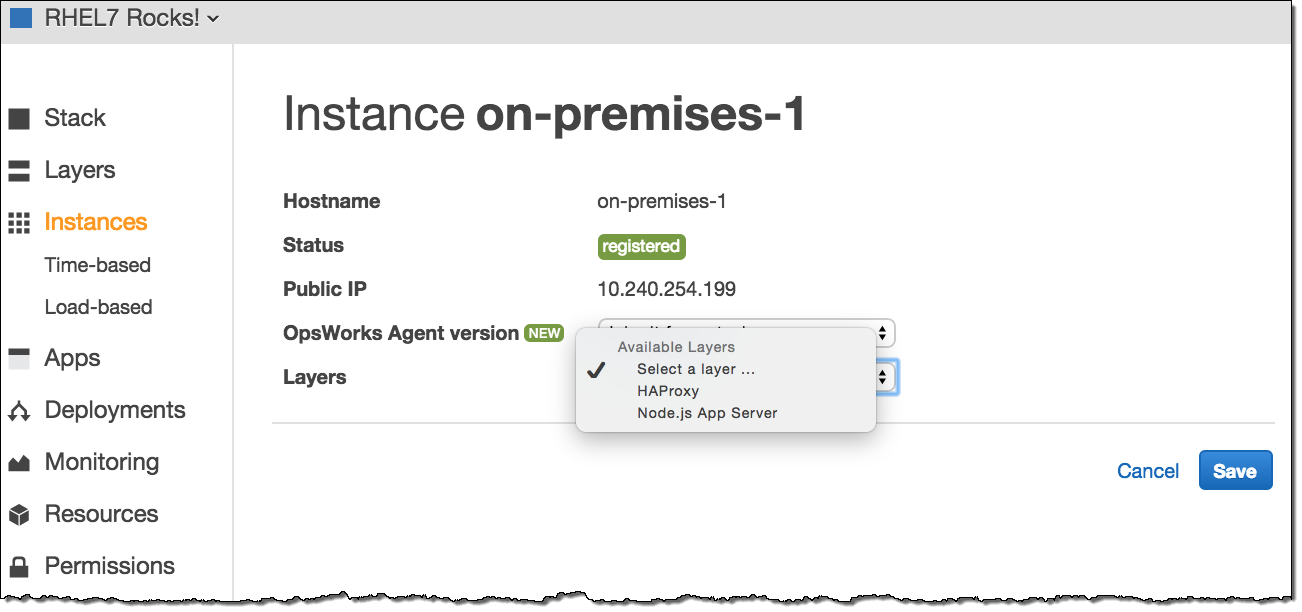Click the Layers select dropdown arrows
This screenshot has width=1302, height=612.
click(x=884, y=377)
